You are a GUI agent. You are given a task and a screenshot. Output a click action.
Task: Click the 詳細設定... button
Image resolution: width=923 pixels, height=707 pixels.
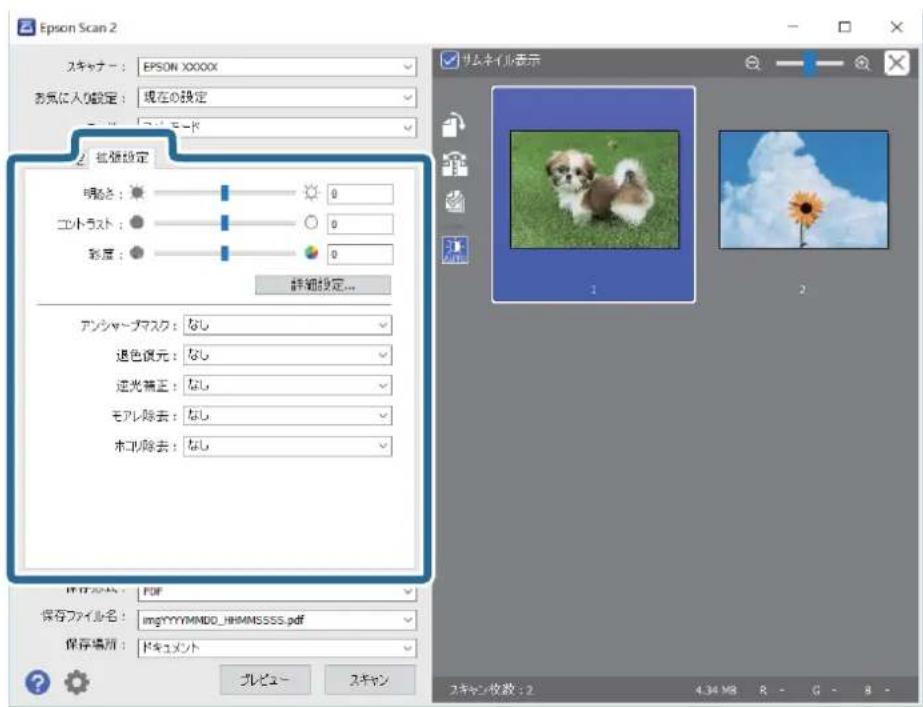point(323,285)
